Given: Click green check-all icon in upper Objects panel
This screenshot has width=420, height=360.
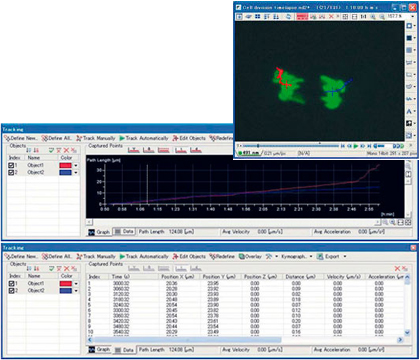Looking at the screenshot, I should [51, 150].
